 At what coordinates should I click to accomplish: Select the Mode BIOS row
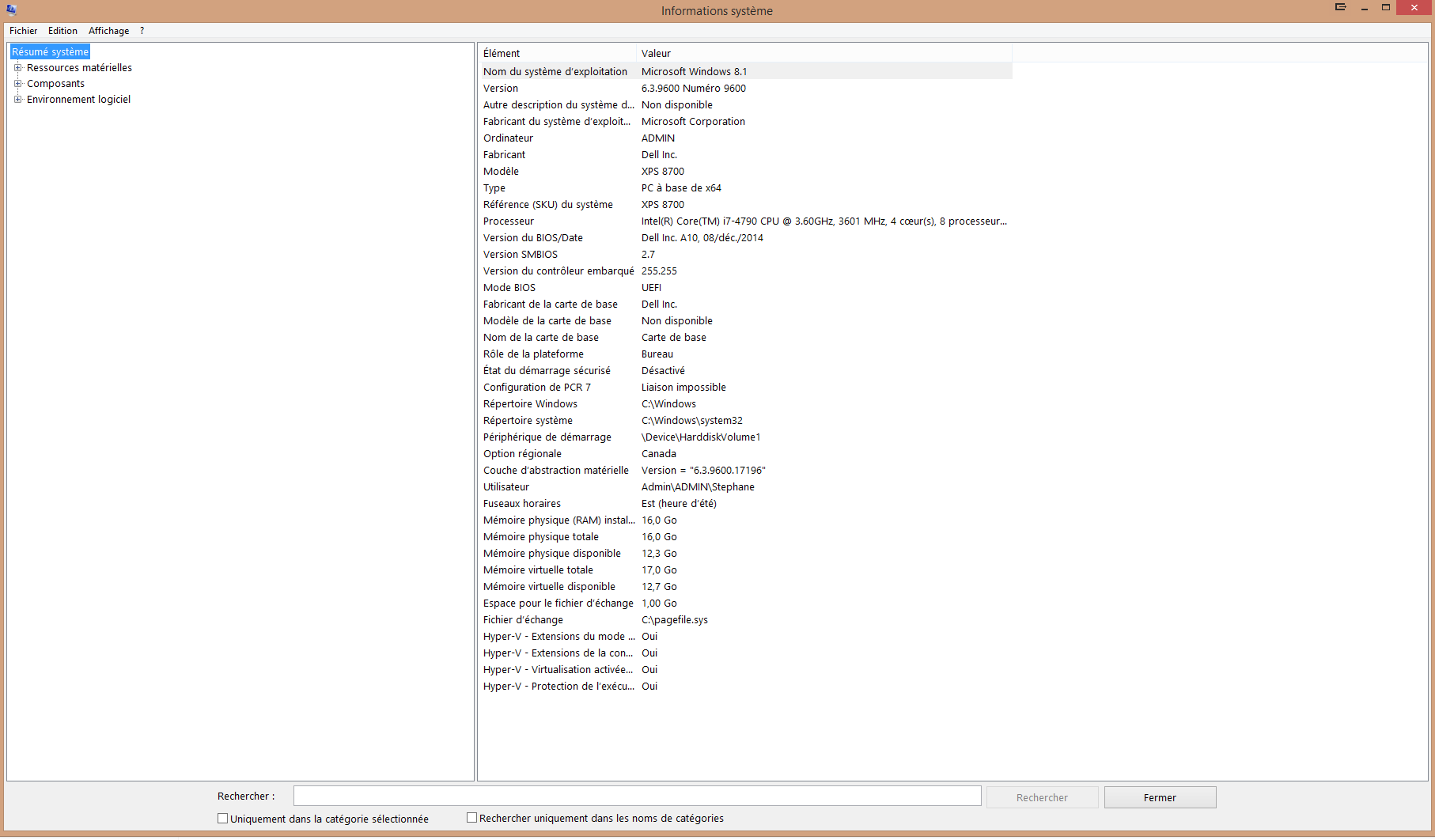(746, 288)
